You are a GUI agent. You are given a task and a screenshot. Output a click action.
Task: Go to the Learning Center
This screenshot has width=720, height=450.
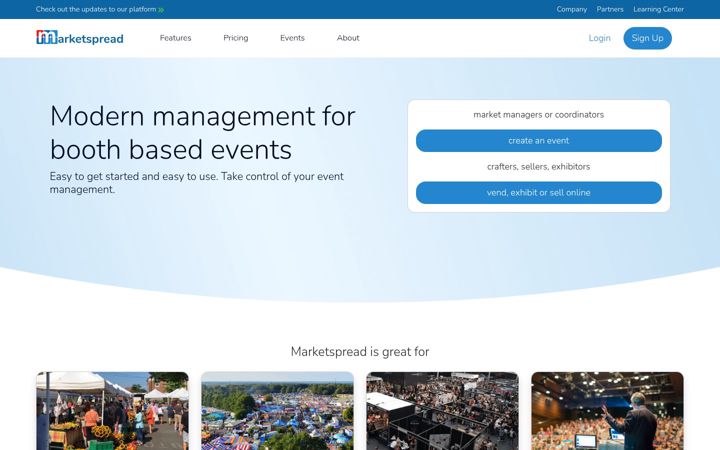click(658, 9)
